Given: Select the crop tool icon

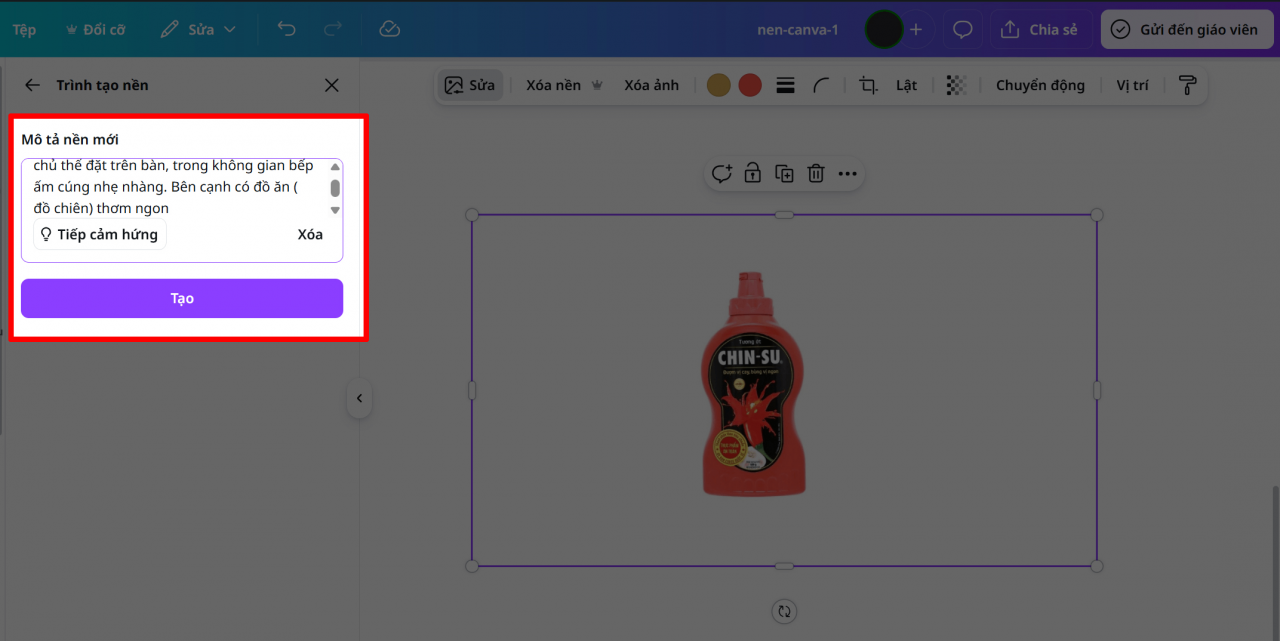Looking at the screenshot, I should [868, 85].
